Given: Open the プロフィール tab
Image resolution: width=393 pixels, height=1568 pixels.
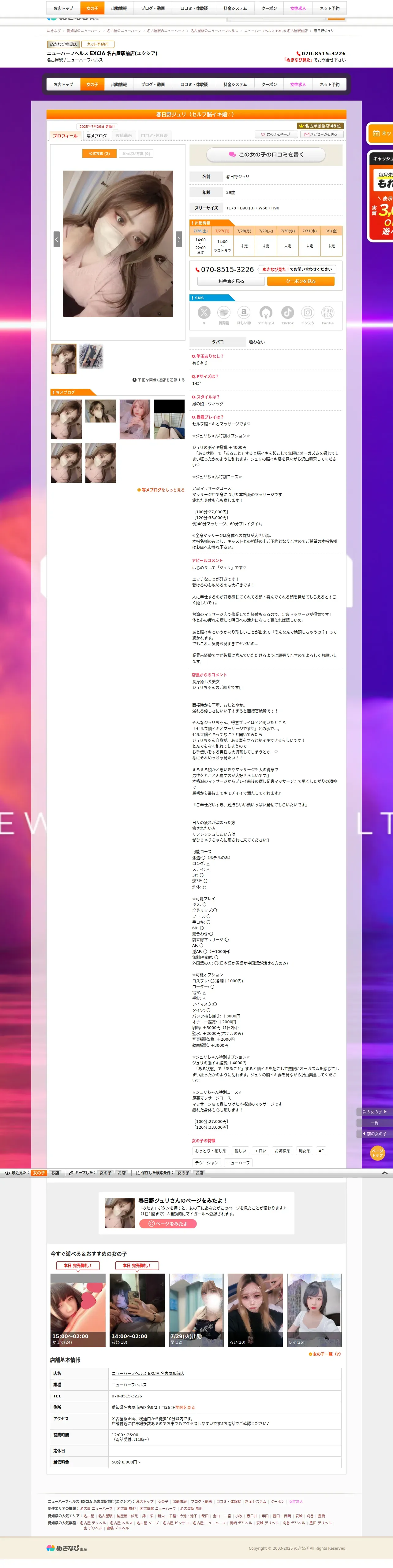Looking at the screenshot, I should pyautogui.click(x=65, y=136).
